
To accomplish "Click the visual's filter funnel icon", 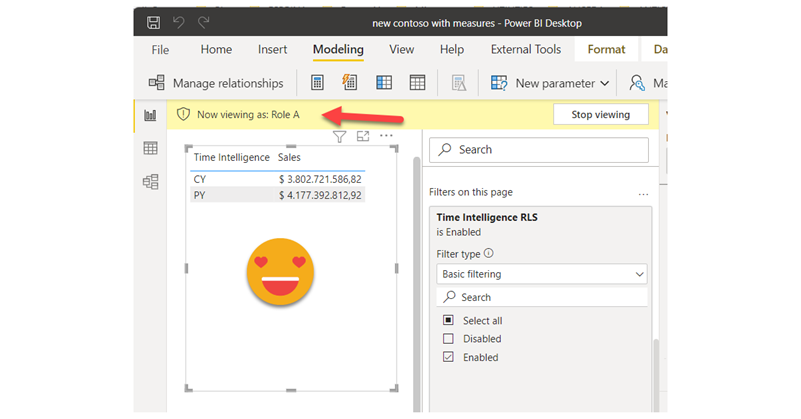I will pyautogui.click(x=339, y=137).
